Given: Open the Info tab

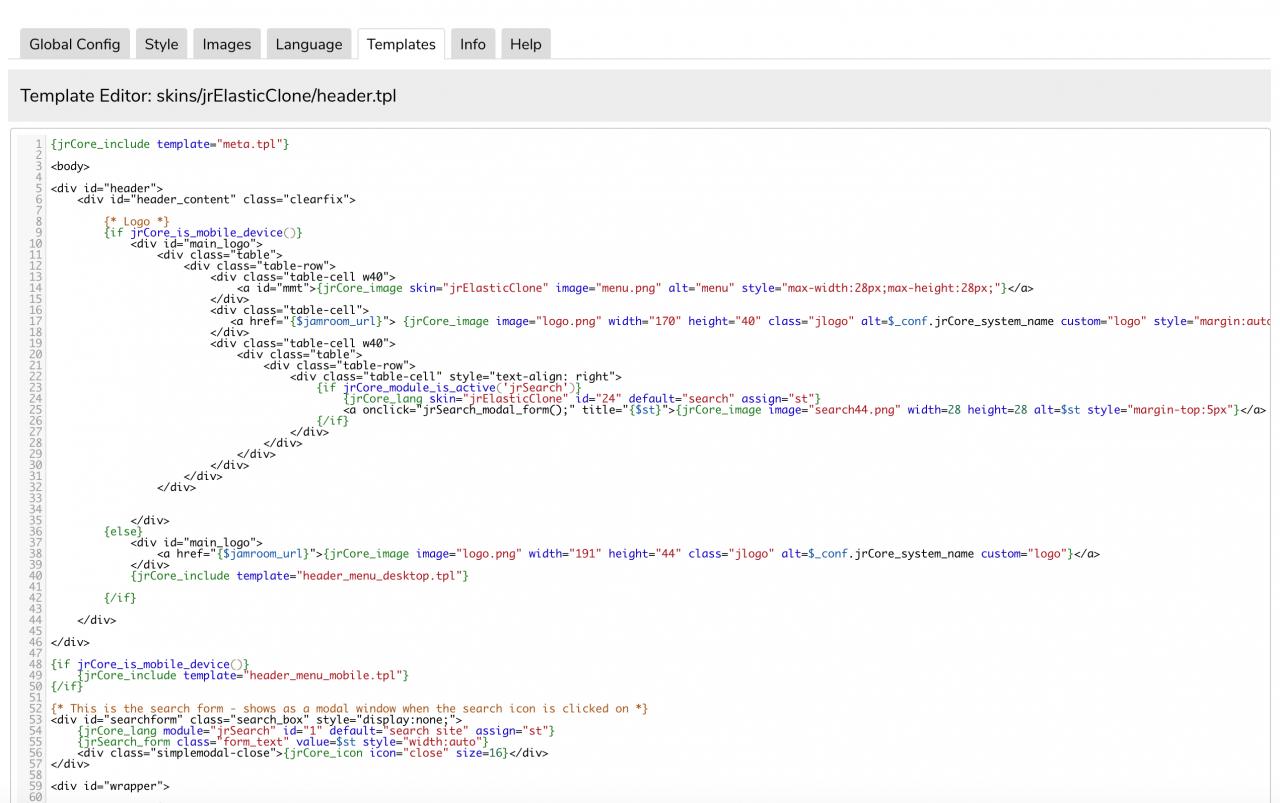Looking at the screenshot, I should pyautogui.click(x=473, y=44).
